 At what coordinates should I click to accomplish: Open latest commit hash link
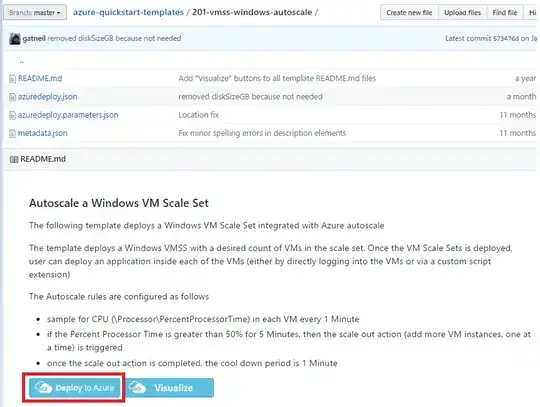coord(506,39)
